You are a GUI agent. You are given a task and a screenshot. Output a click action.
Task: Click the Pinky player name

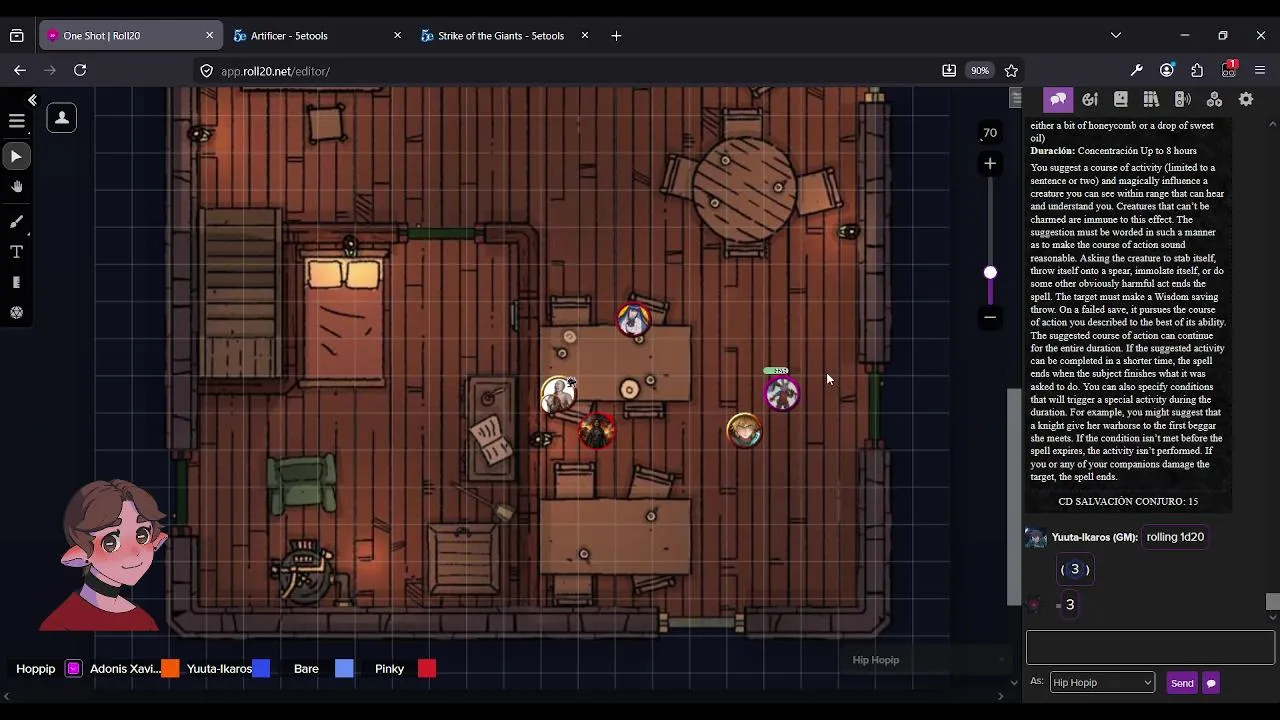coord(389,669)
